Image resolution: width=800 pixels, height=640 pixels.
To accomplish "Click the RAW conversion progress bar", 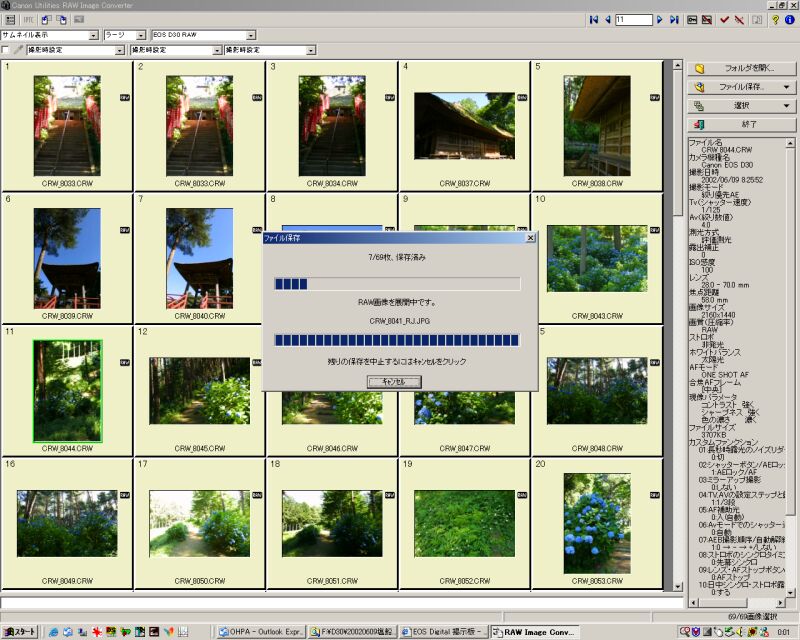I will (x=397, y=340).
